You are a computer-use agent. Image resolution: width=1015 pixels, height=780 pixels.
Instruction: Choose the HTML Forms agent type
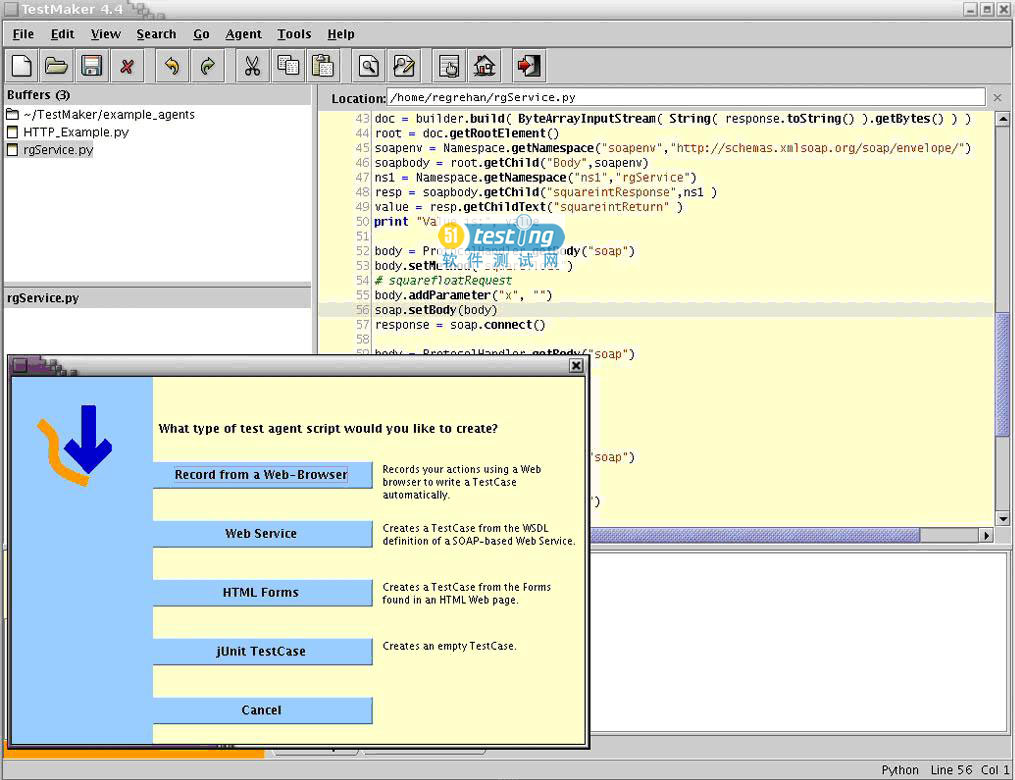tap(263, 592)
